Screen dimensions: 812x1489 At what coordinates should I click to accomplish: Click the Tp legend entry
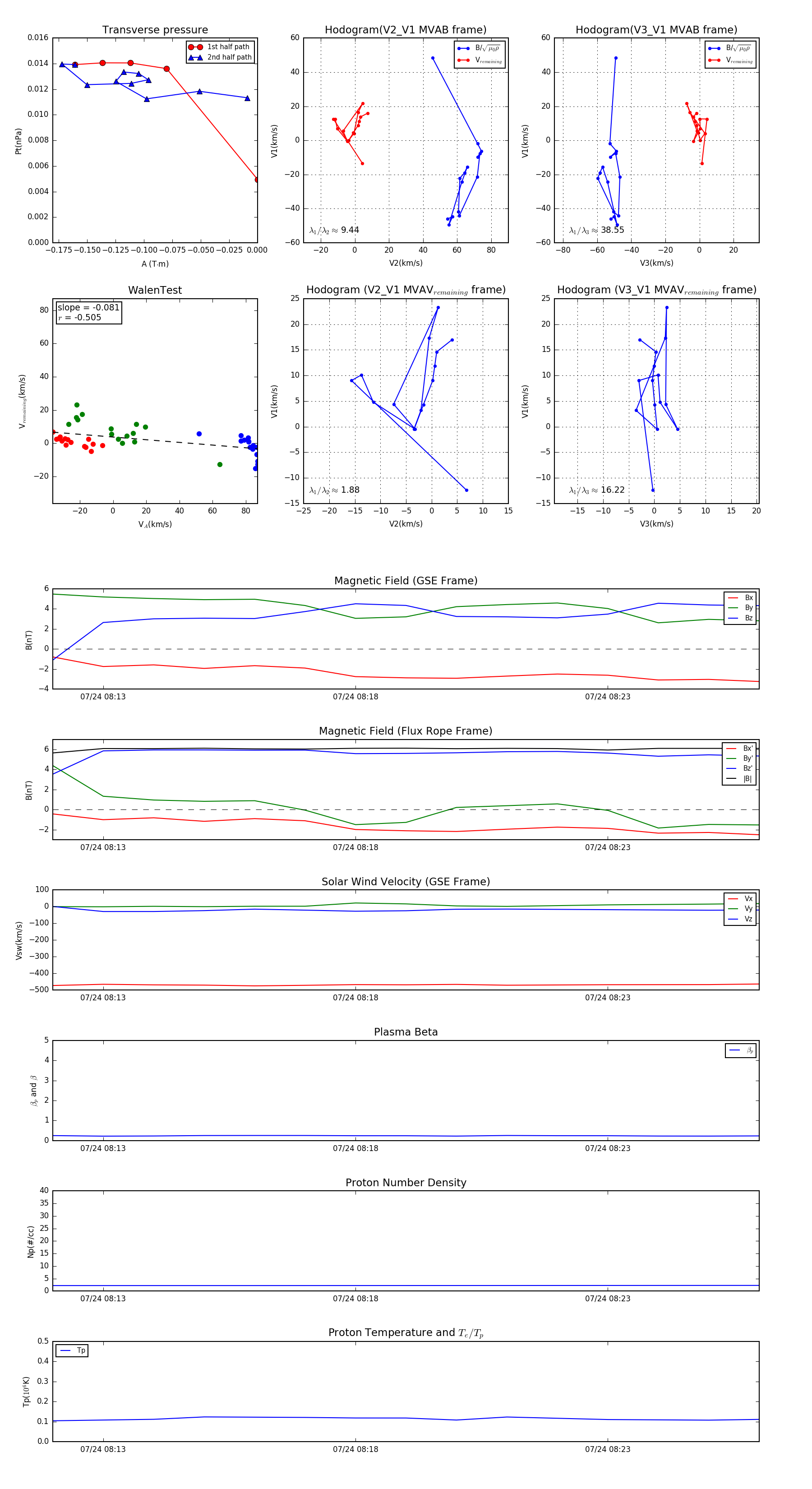pyautogui.click(x=72, y=1351)
